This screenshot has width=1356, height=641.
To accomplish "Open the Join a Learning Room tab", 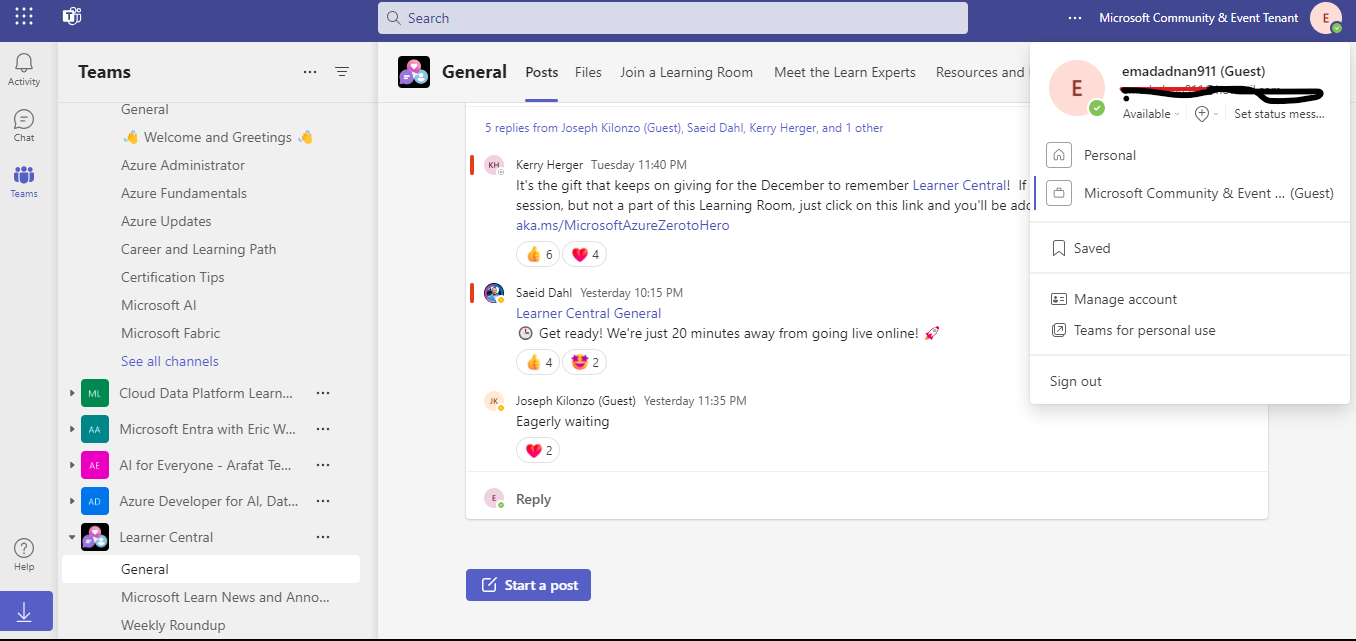I will [686, 72].
